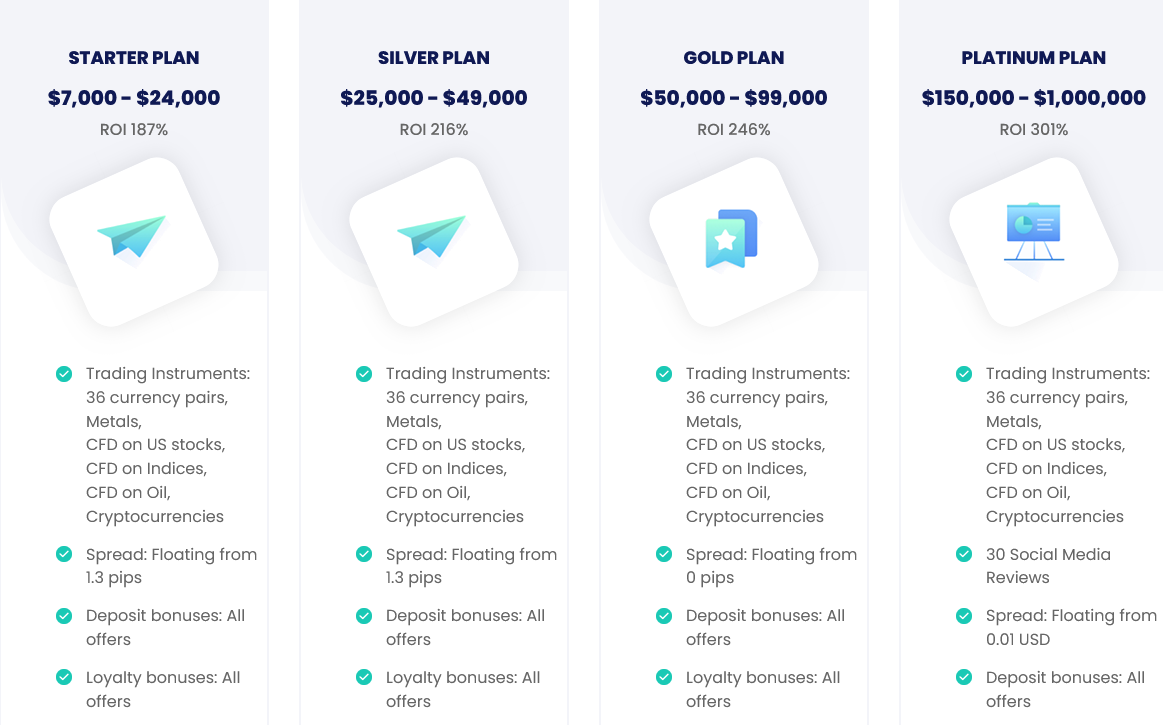Screen dimensions: 1163x725
Task: Click Starter Plan Trading Instruments checkmark icon
Action: coord(65,374)
